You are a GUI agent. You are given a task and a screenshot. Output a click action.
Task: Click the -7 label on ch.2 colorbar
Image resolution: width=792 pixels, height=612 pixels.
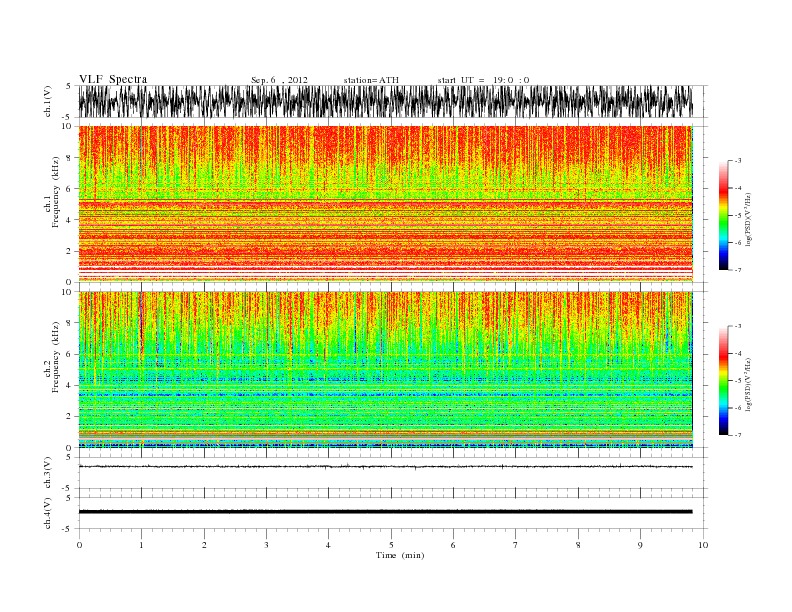click(x=737, y=435)
